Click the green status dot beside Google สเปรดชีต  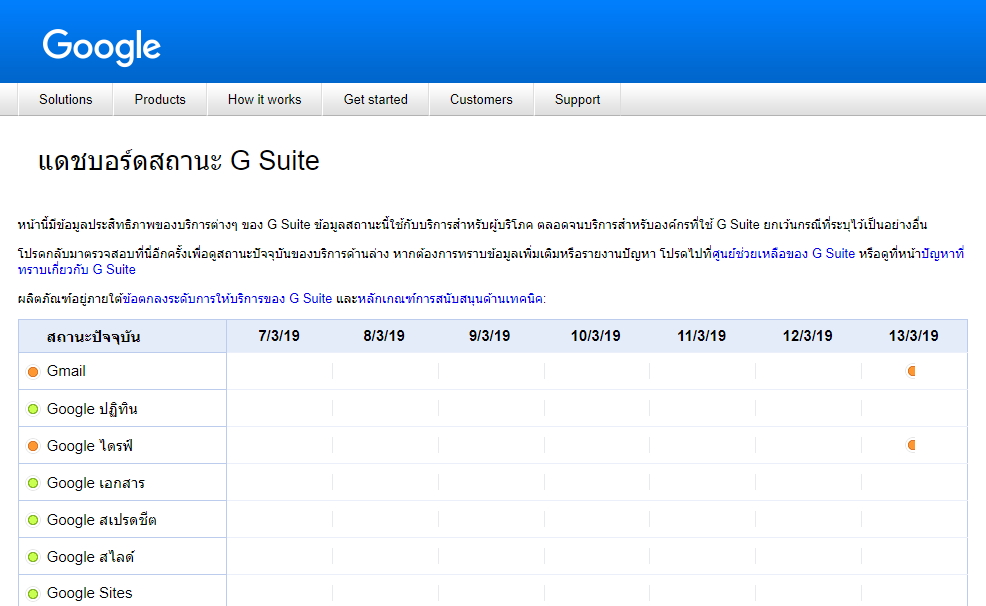coord(33,521)
